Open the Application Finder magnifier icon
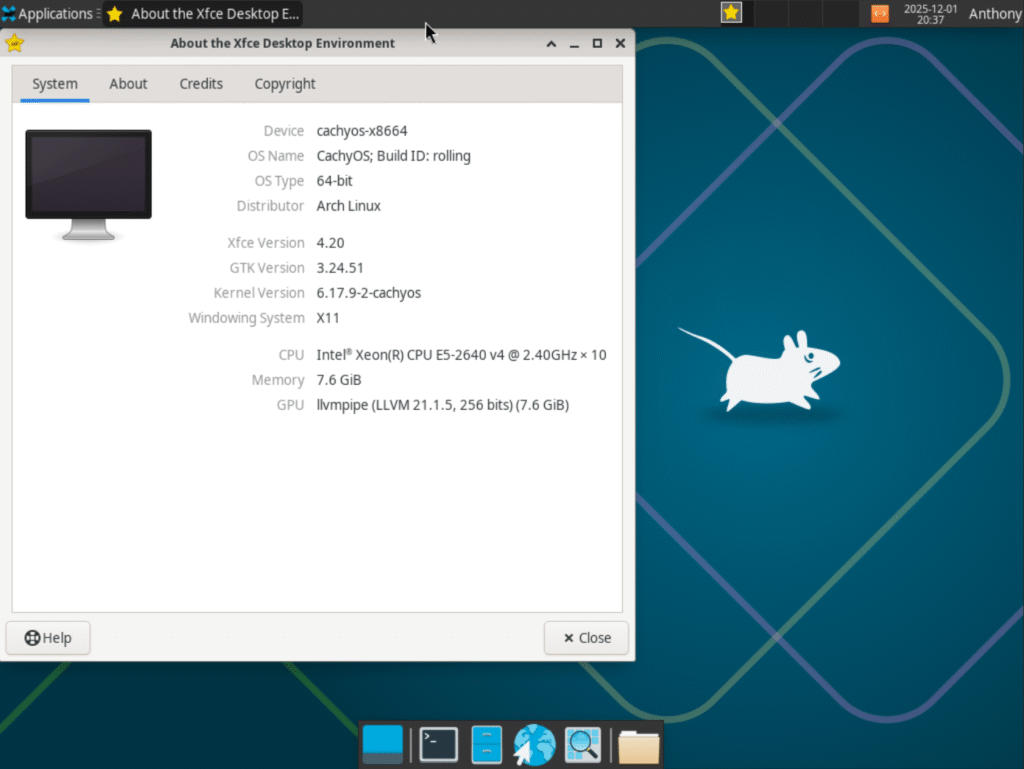This screenshot has height=769, width=1024. (x=582, y=745)
